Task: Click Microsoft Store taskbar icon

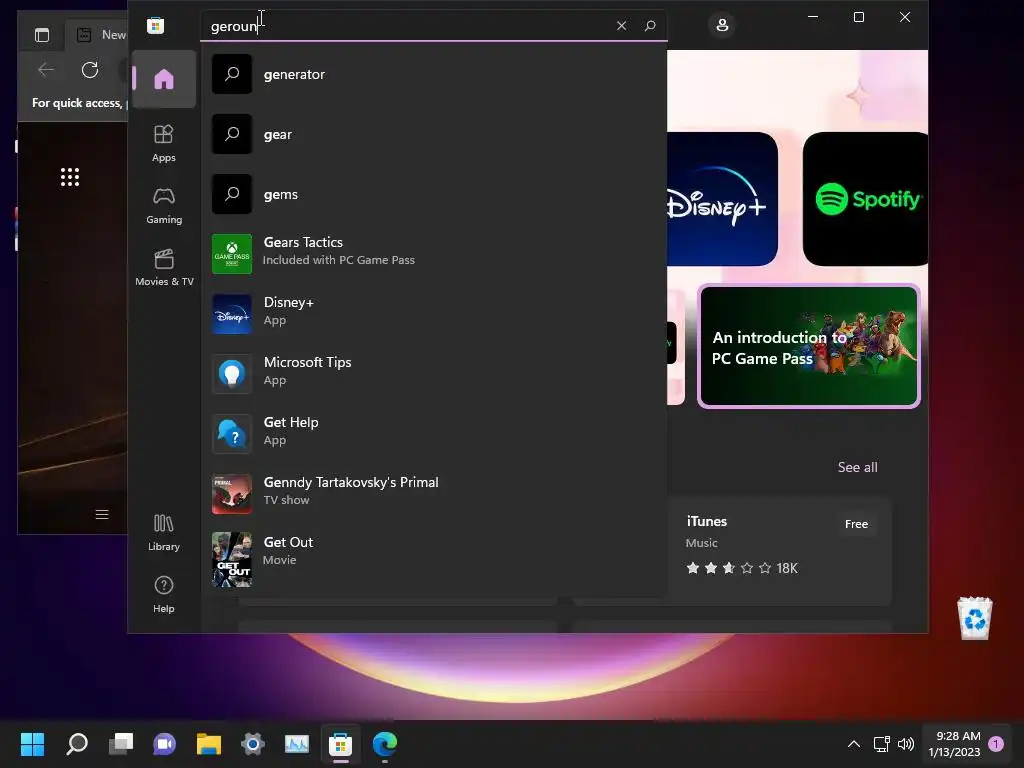Action: pyautogui.click(x=340, y=743)
